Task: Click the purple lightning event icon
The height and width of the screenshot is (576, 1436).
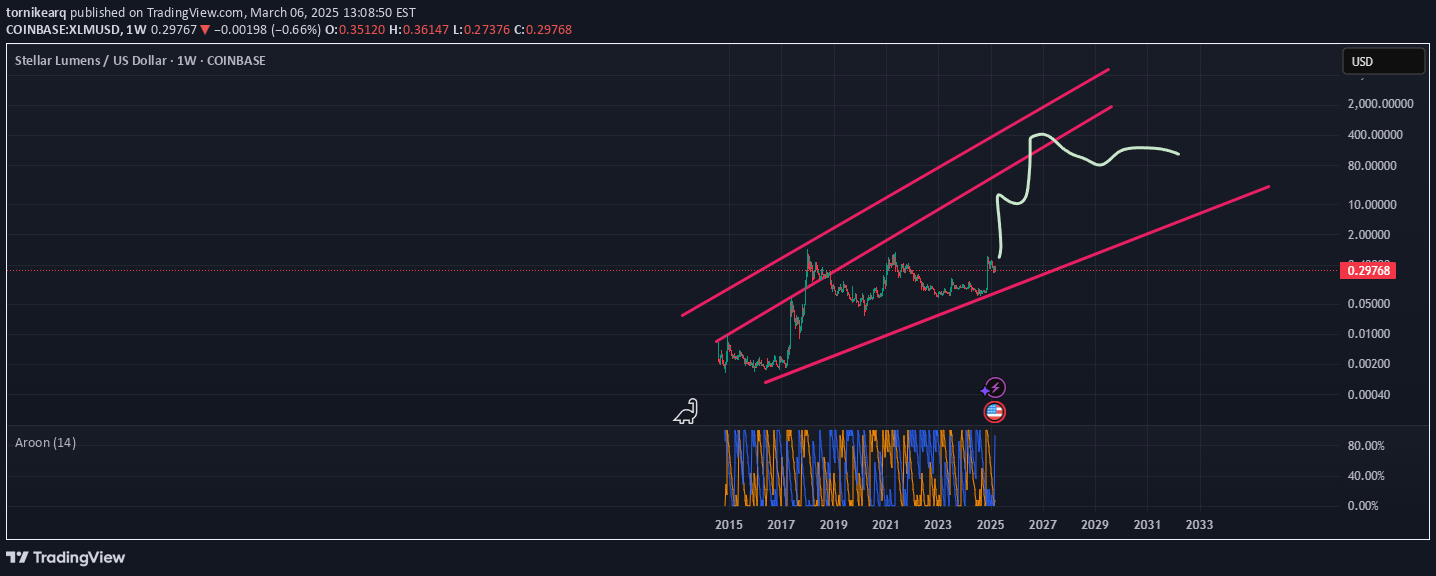Action: (996, 387)
